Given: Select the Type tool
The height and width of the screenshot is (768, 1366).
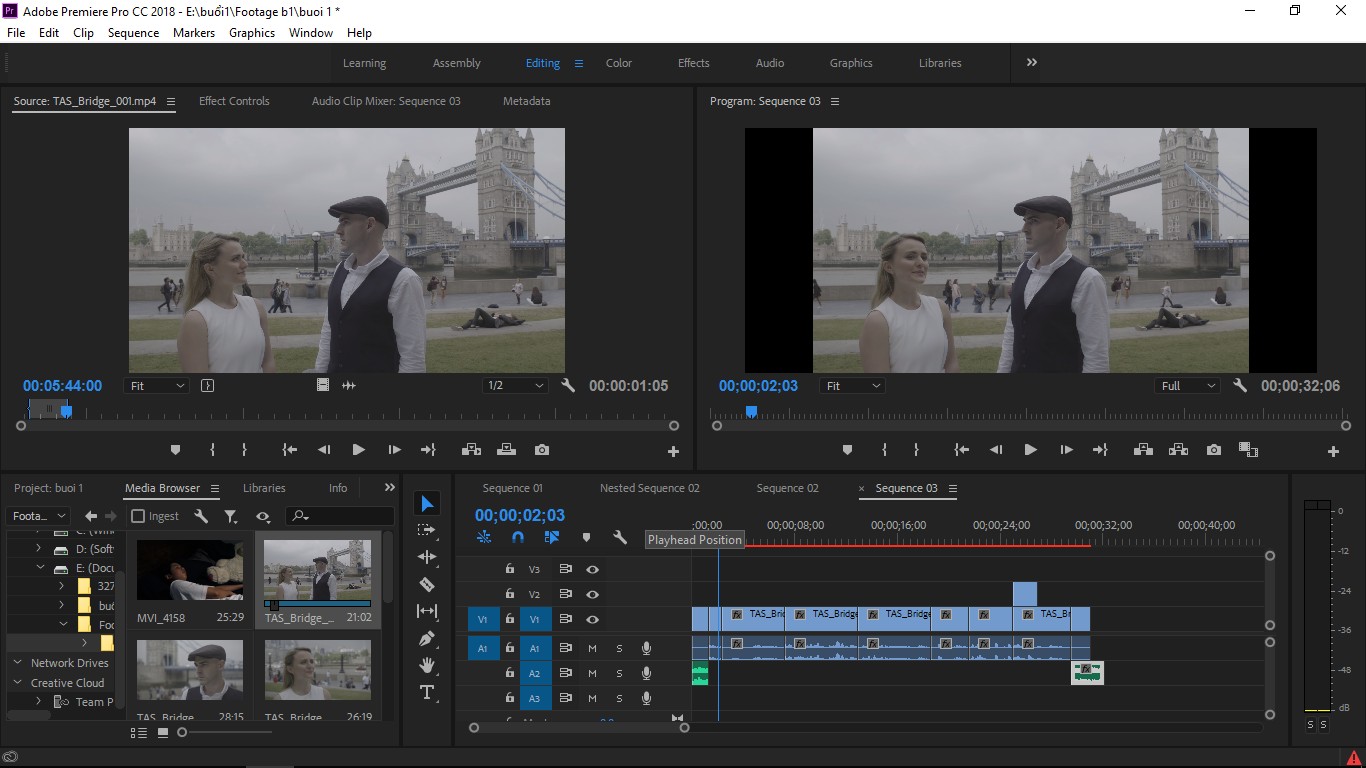Looking at the screenshot, I should (x=427, y=692).
